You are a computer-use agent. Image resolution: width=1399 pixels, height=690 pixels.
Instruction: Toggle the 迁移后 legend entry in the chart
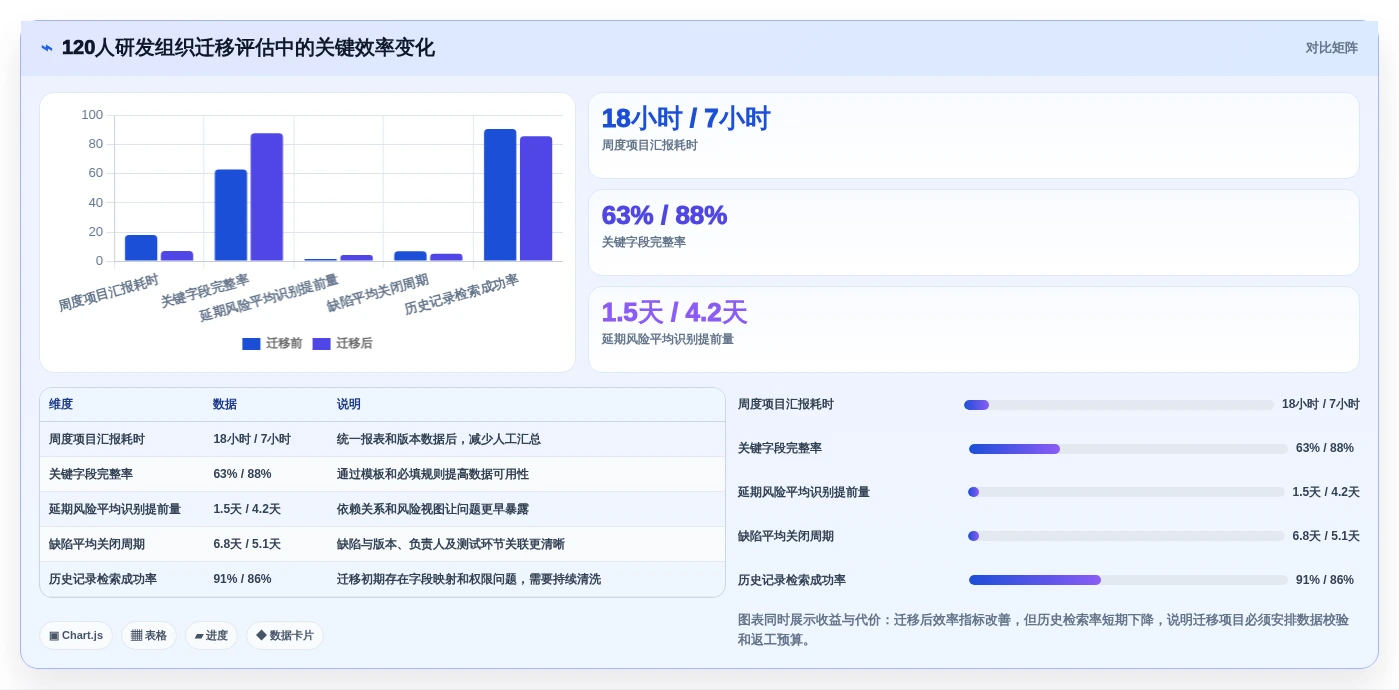coord(342,343)
